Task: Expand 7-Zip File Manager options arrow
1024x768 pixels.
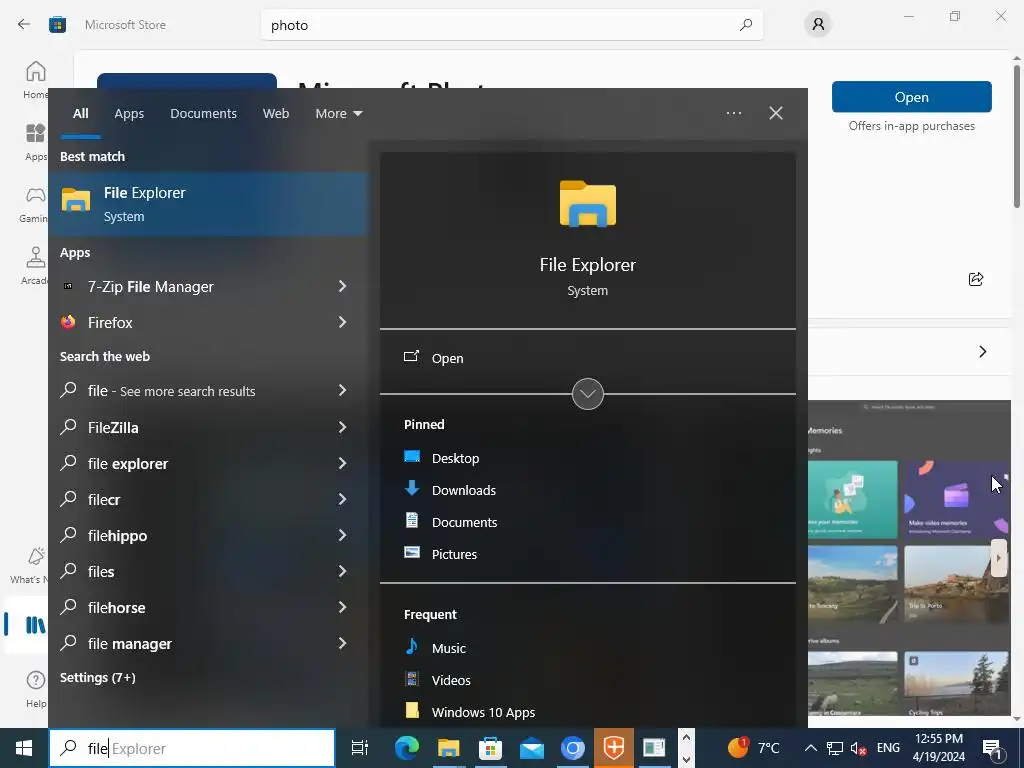Action: click(342, 286)
